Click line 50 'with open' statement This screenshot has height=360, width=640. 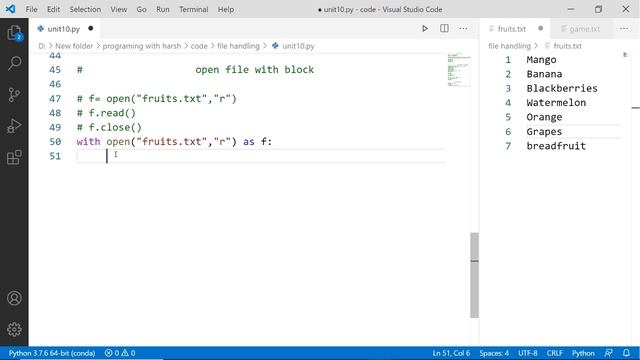point(174,142)
